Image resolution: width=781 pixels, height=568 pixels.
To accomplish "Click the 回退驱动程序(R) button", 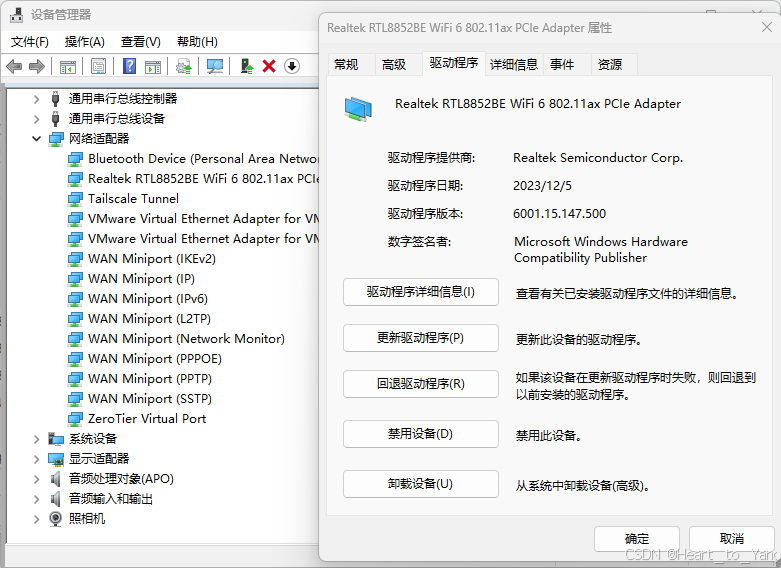I will point(421,384).
